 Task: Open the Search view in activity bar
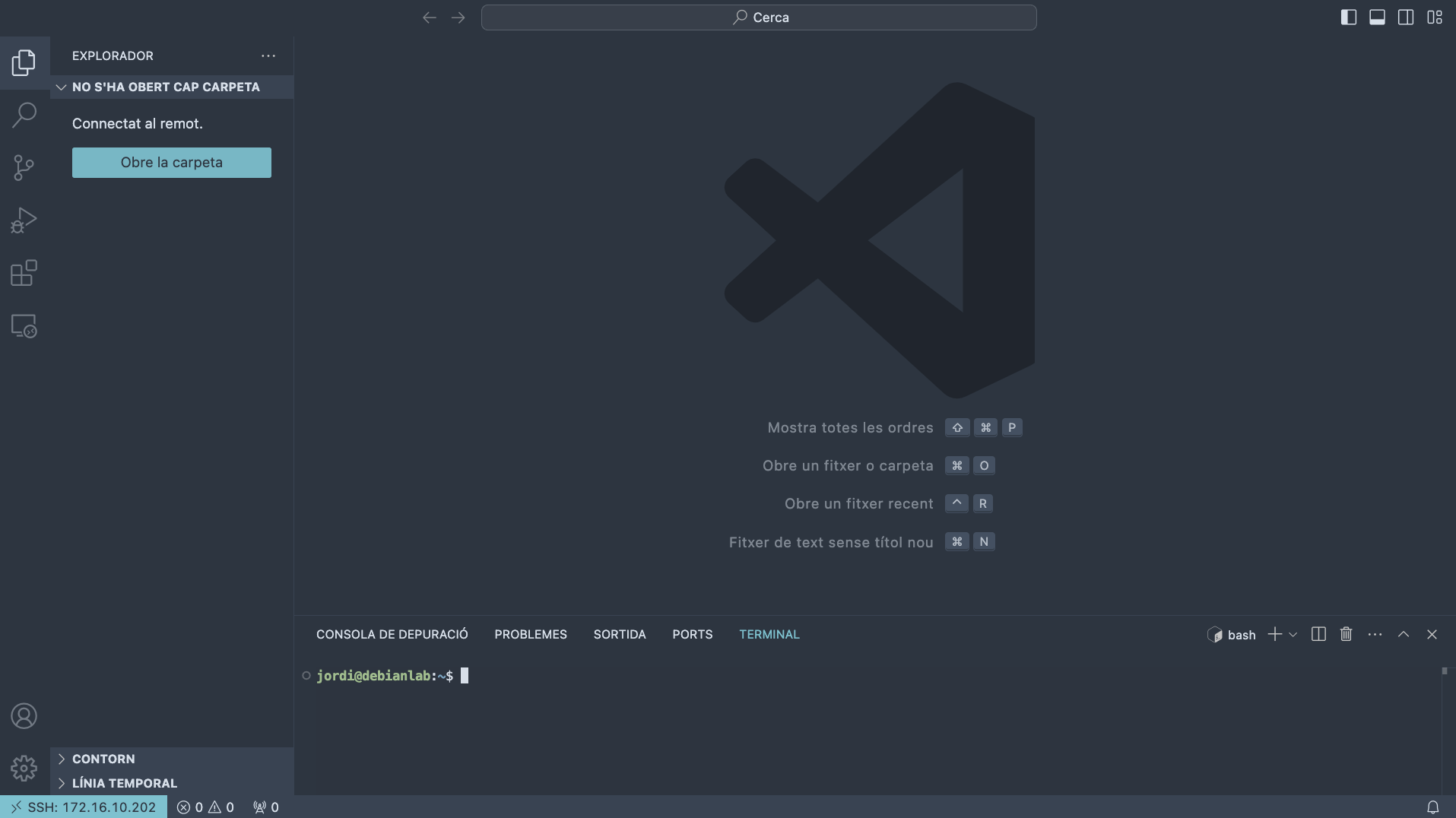(24, 115)
